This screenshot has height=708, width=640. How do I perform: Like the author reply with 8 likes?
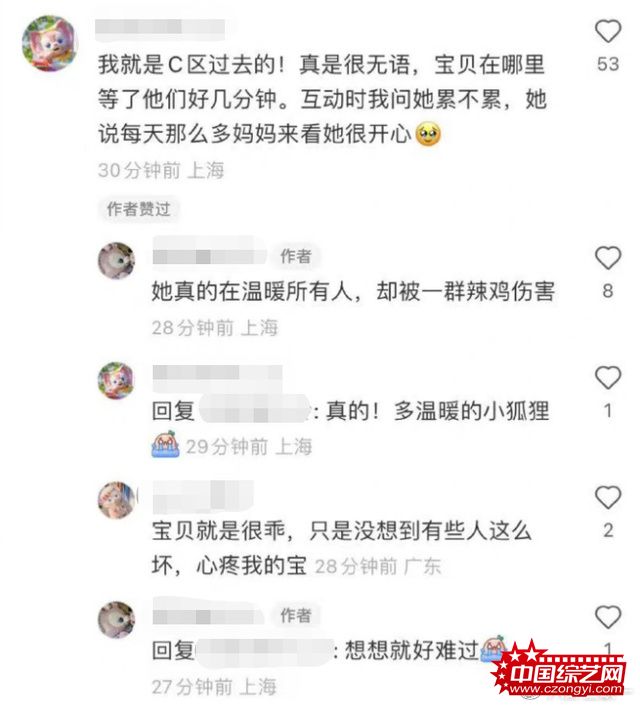pyautogui.click(x=607, y=258)
